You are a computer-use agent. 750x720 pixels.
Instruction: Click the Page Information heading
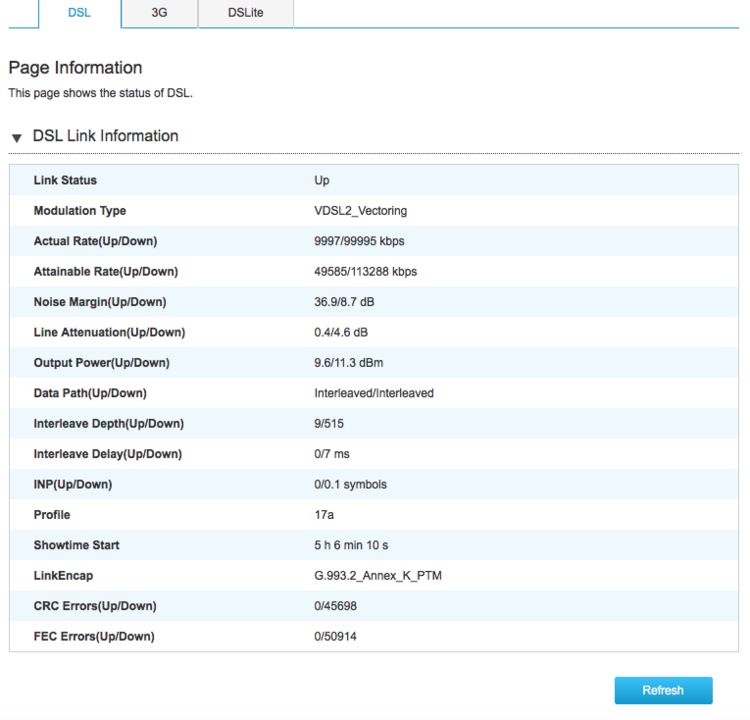tap(76, 68)
